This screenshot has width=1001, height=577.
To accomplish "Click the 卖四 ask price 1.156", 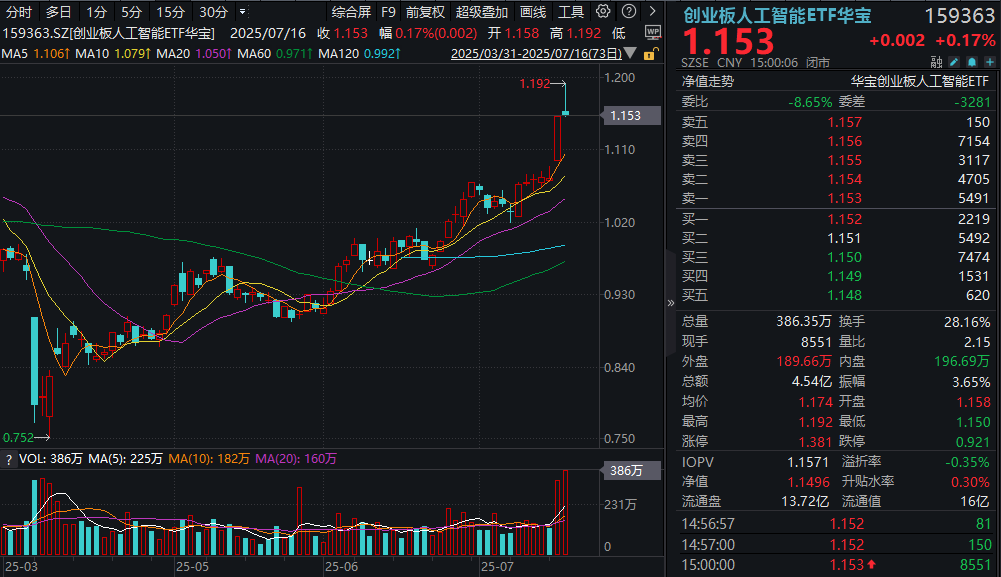I will point(845,141).
